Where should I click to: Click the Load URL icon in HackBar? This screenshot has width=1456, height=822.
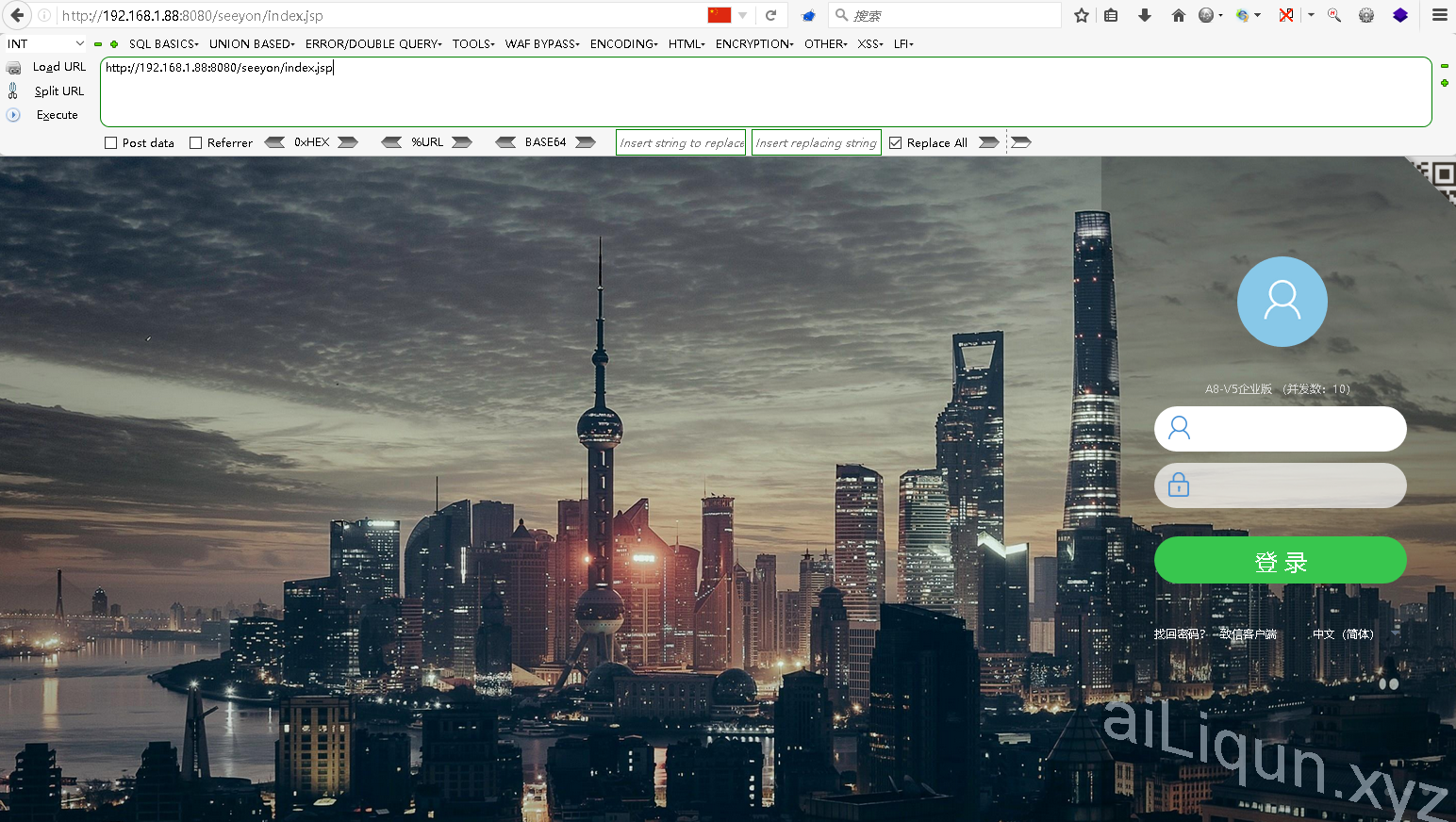click(14, 68)
